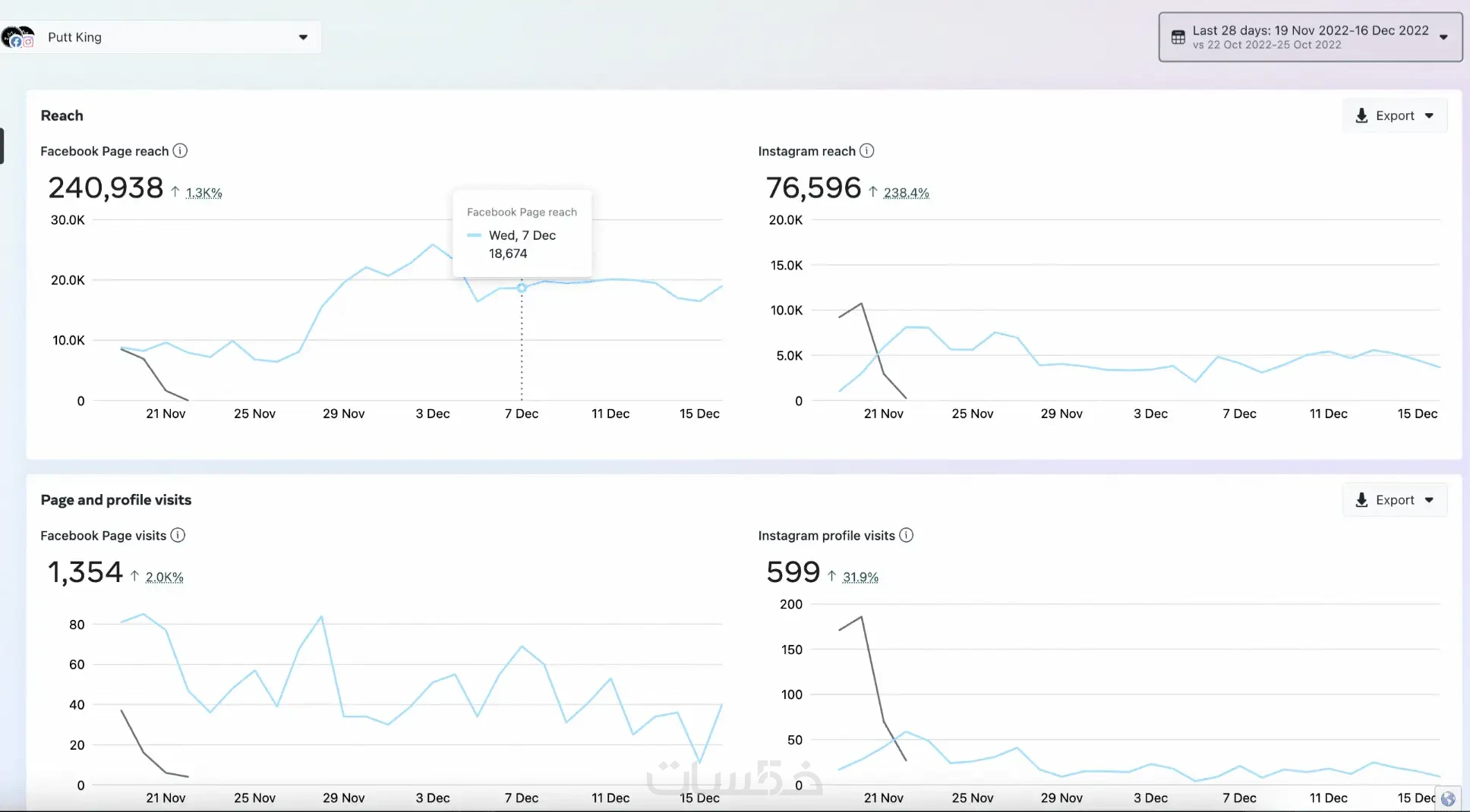Click info icon next to Facebook Page reach

pyautogui.click(x=180, y=150)
